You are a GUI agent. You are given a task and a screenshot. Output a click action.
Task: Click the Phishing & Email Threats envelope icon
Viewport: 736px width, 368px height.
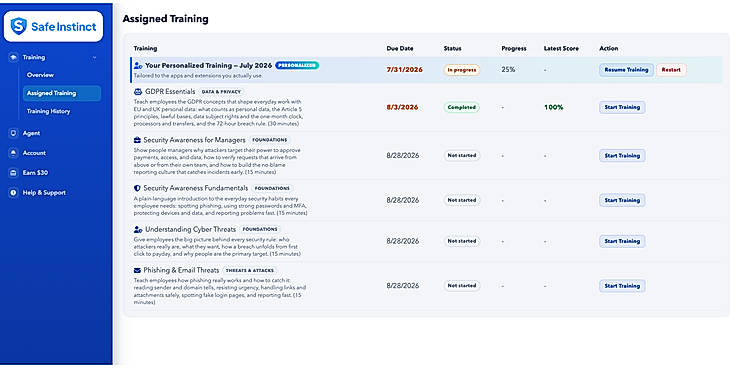(x=137, y=270)
